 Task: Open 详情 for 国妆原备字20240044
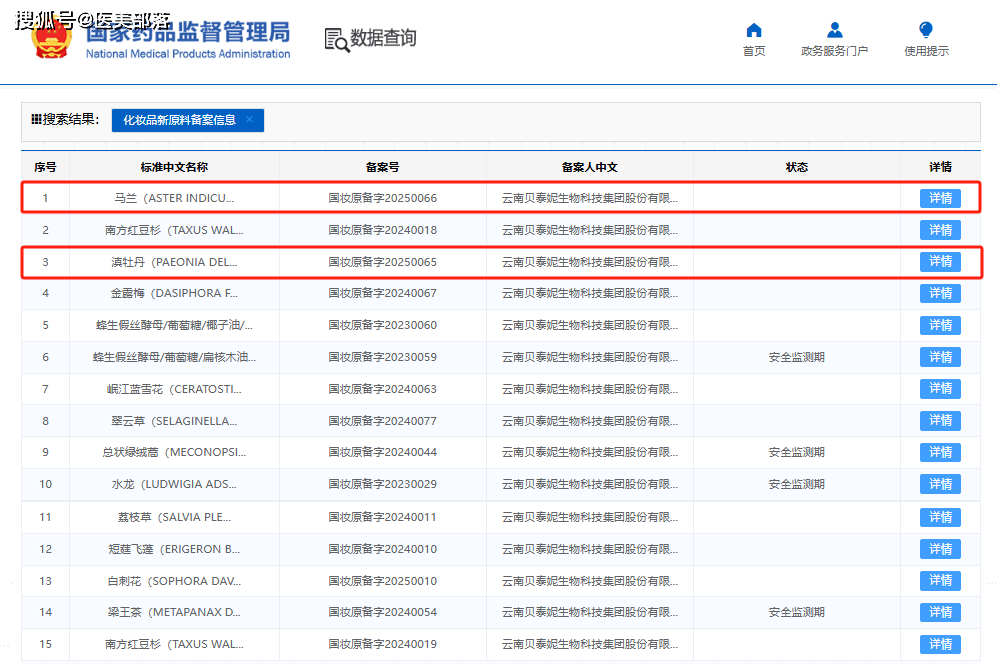click(940, 452)
